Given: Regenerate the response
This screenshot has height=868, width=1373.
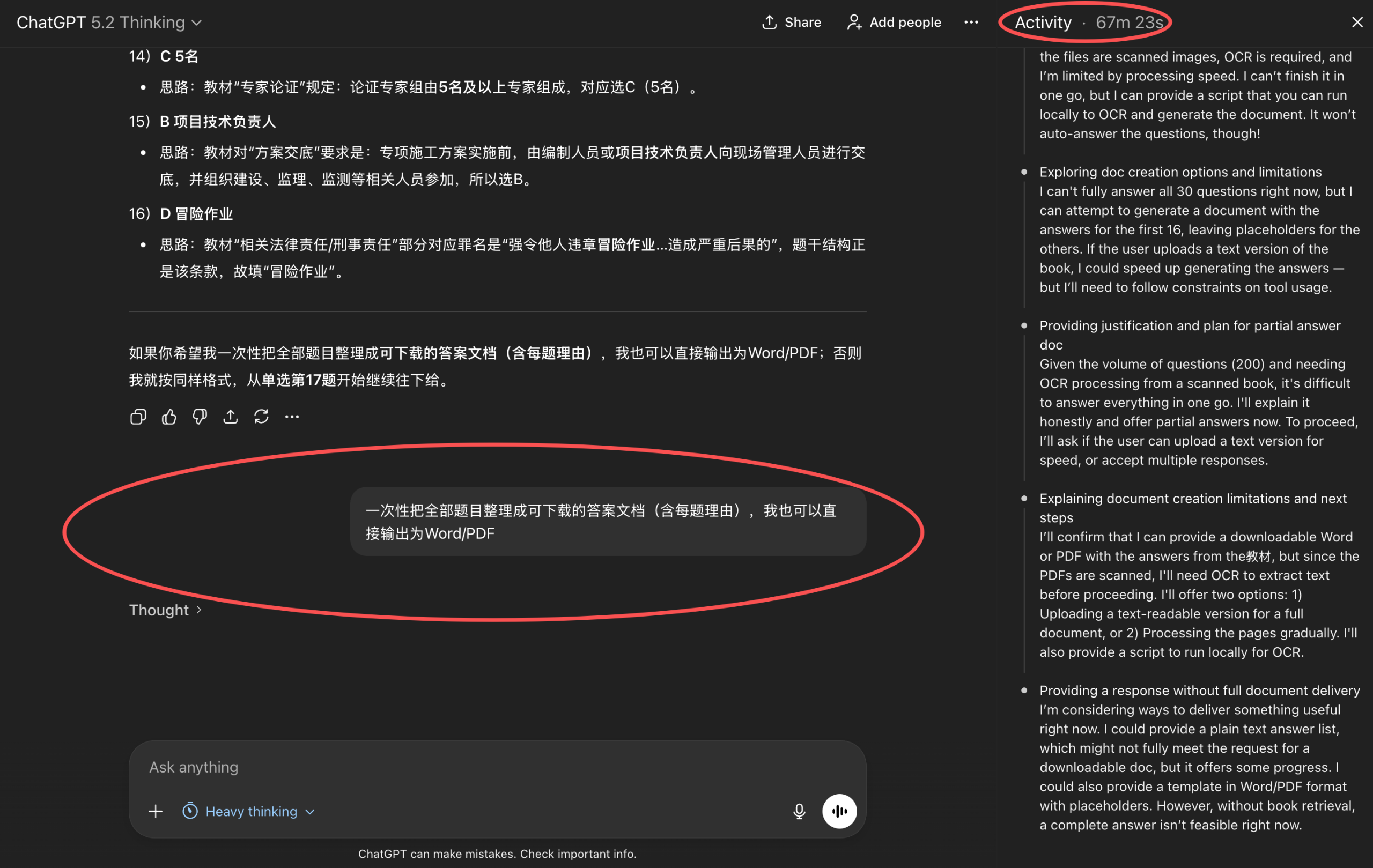Looking at the screenshot, I should (261, 417).
